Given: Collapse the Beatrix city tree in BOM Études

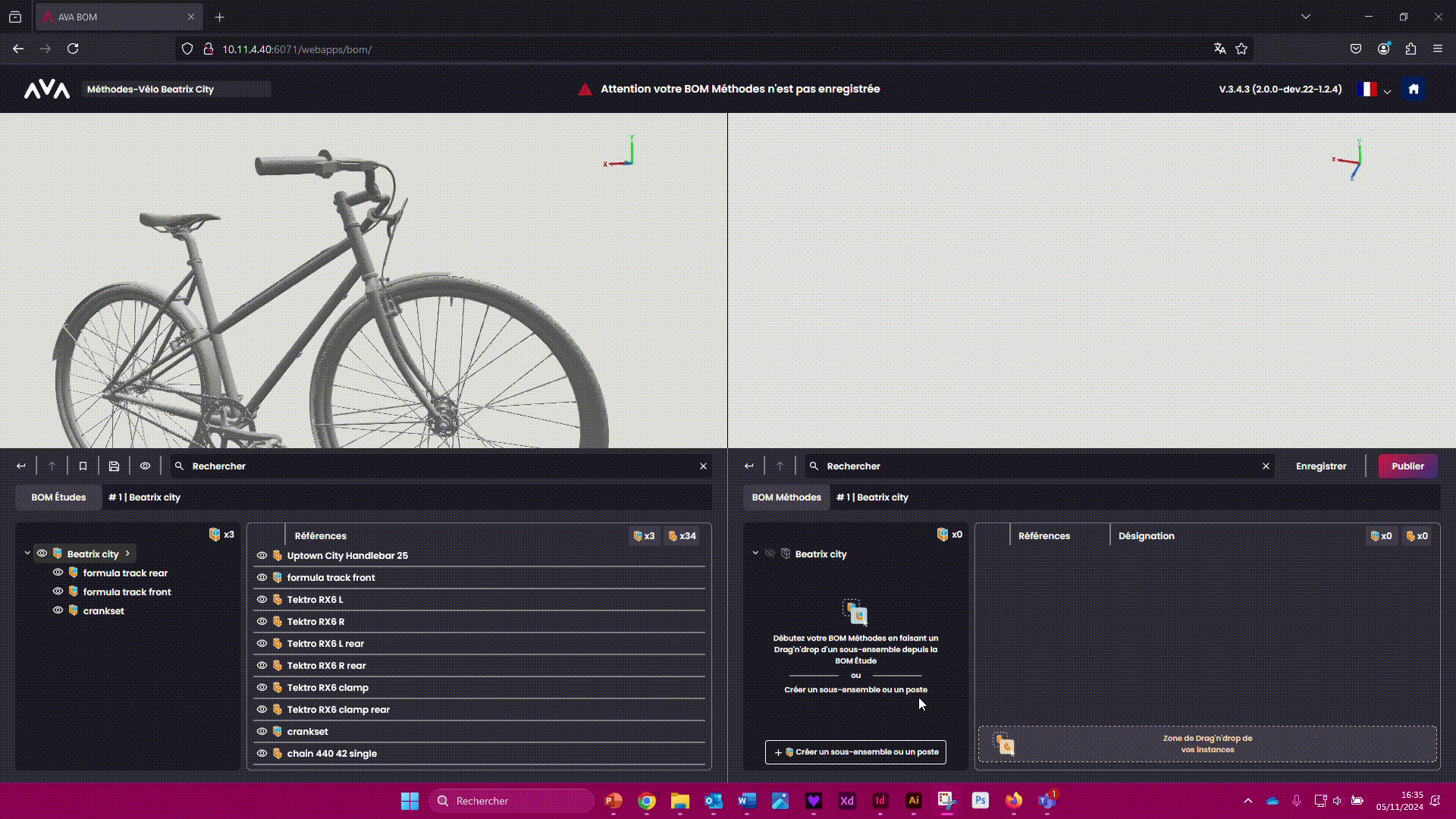Looking at the screenshot, I should [x=27, y=554].
